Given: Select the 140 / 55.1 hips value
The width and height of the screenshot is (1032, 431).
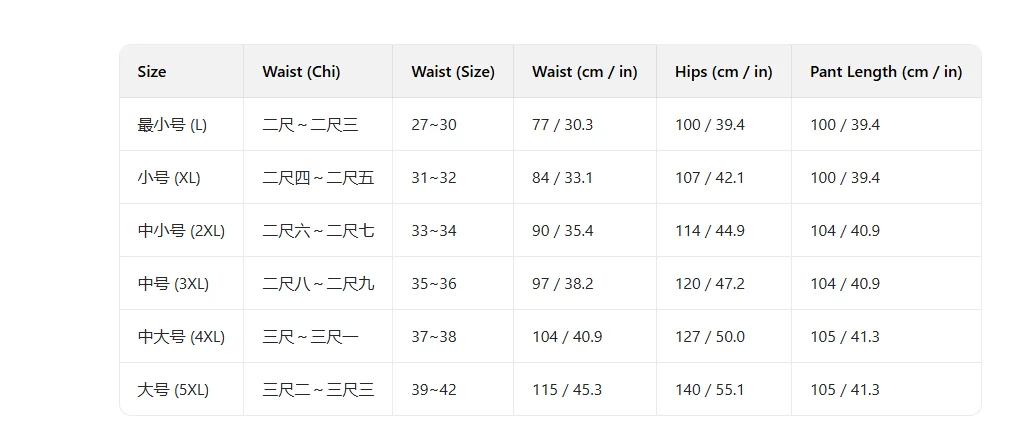Looking at the screenshot, I should pos(710,390).
